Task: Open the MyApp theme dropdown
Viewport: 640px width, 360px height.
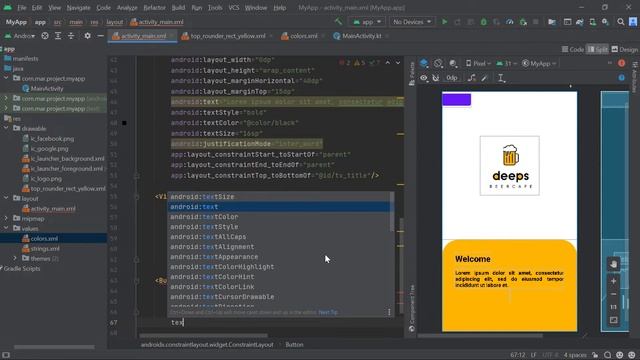Action: [539, 64]
